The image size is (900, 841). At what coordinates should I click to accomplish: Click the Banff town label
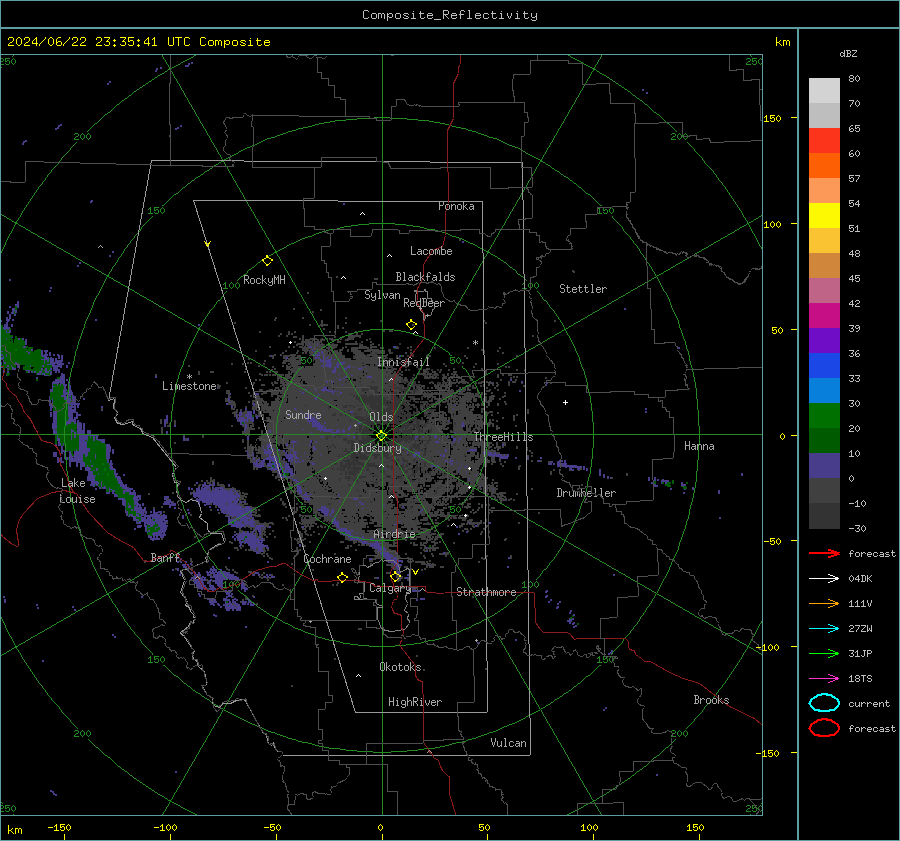tap(165, 558)
